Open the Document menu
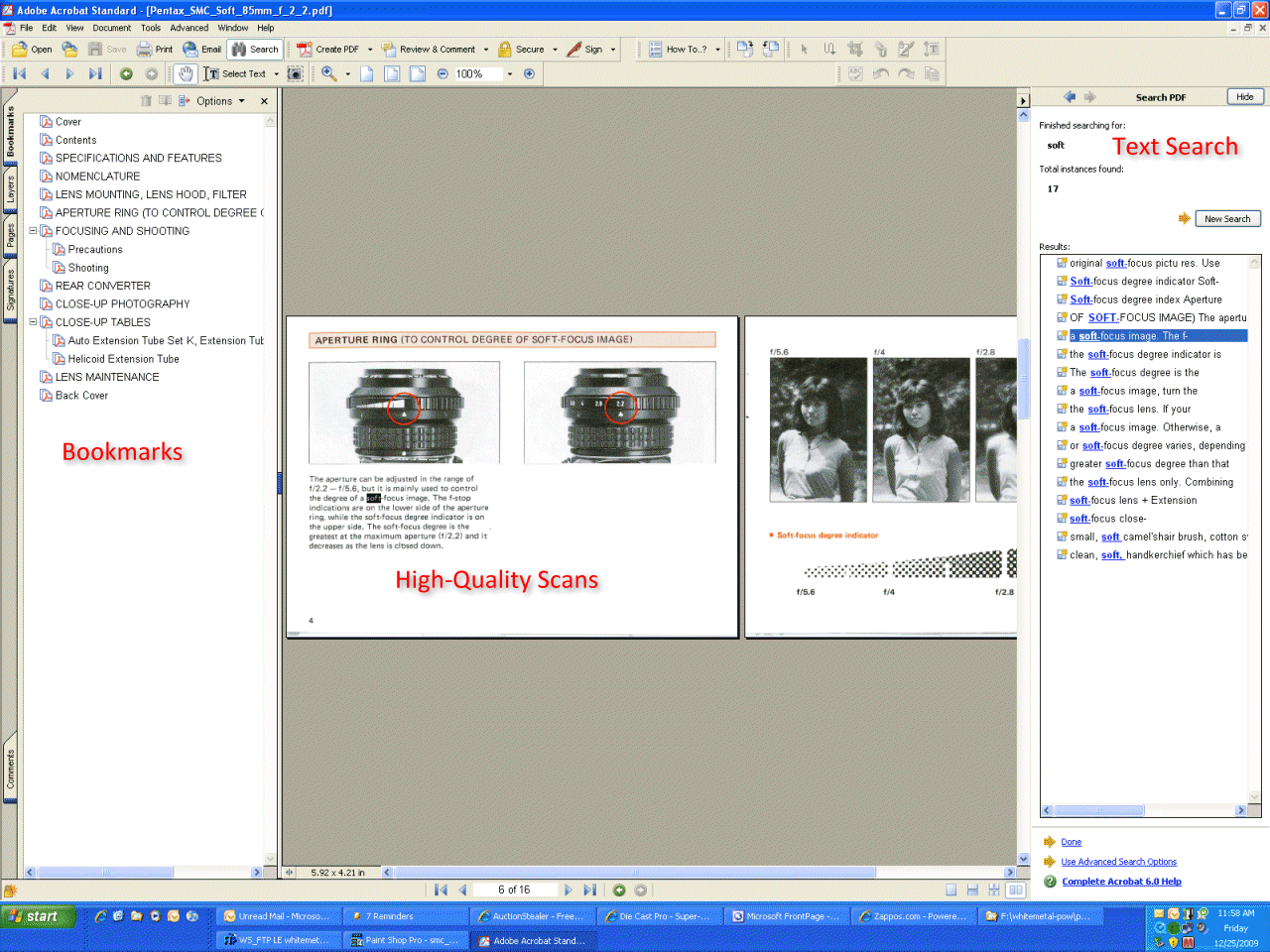1270x952 pixels. (112, 28)
